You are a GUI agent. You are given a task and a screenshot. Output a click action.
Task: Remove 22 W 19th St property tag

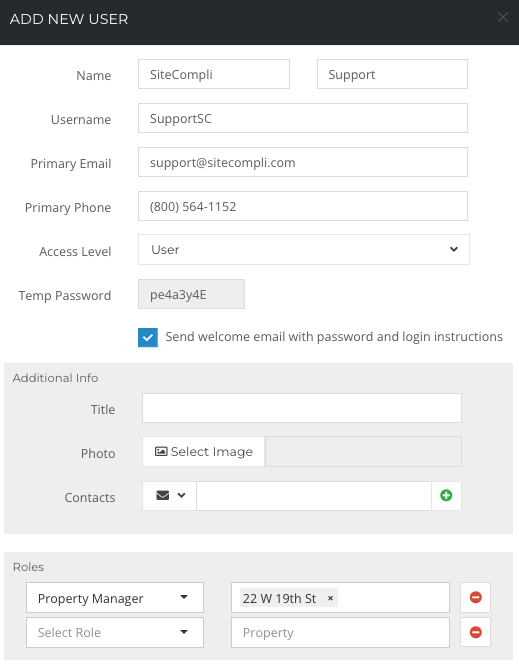(x=330, y=598)
